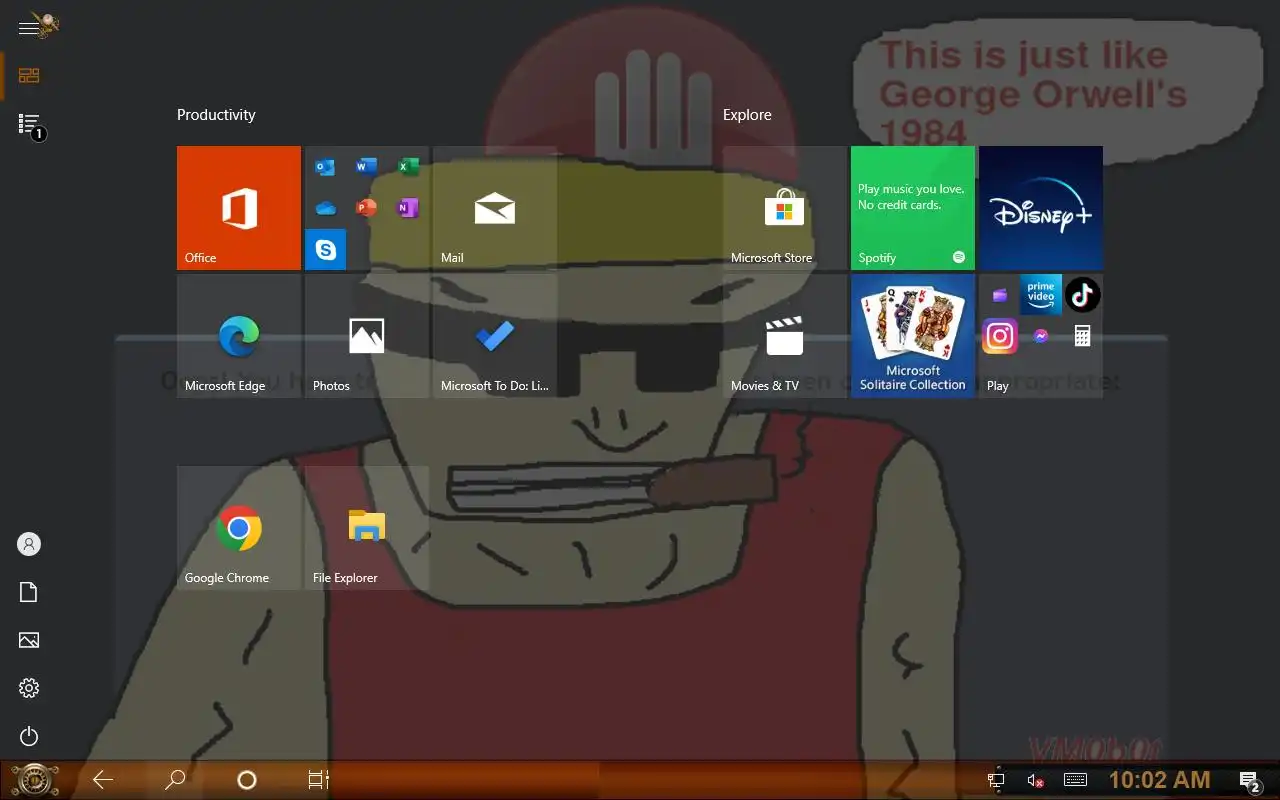The image size is (1280, 800).
Task: Open Search from the taskbar magnifier
Action: pyautogui.click(x=175, y=780)
